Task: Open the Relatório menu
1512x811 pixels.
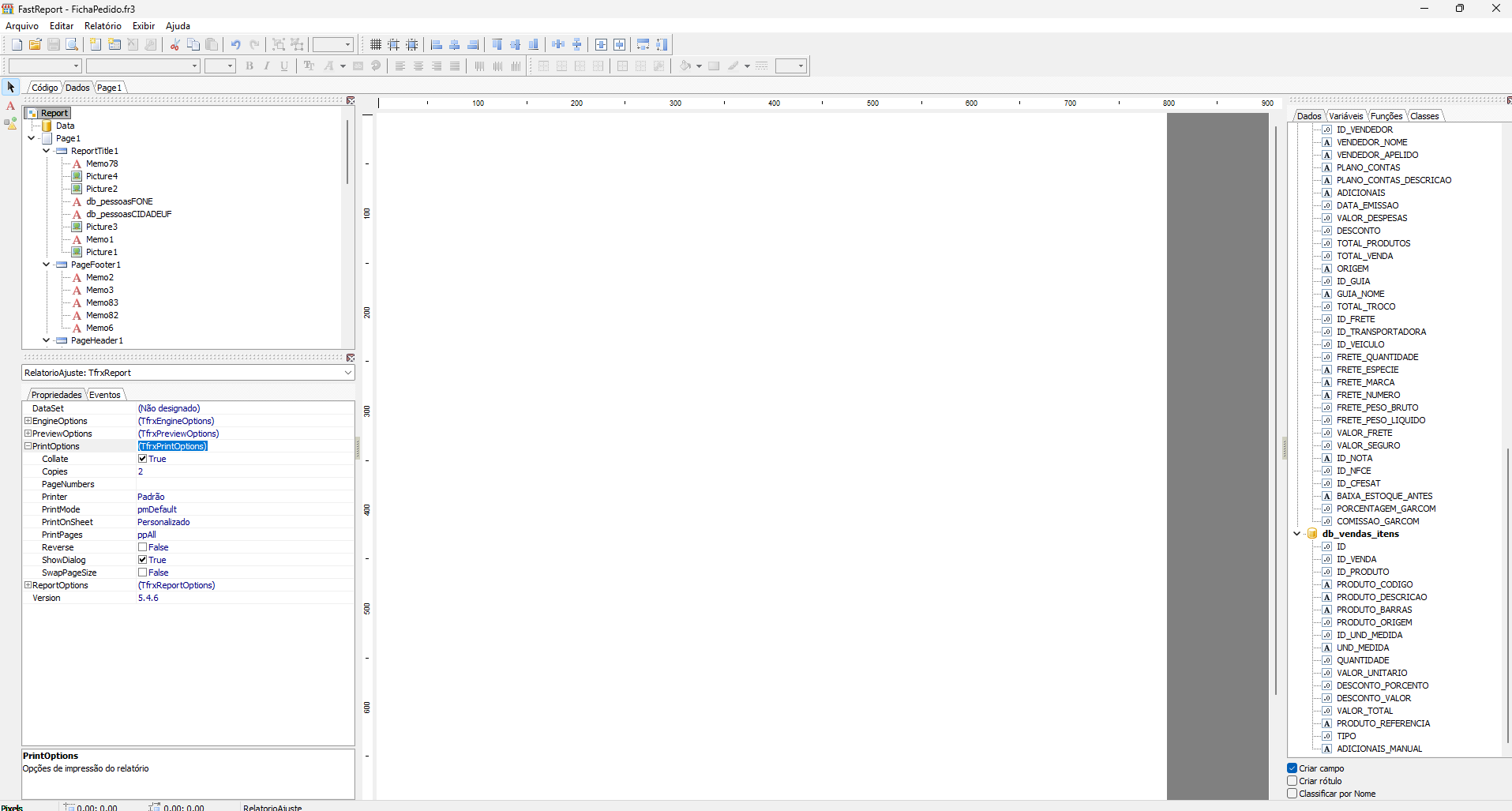Action: point(103,26)
